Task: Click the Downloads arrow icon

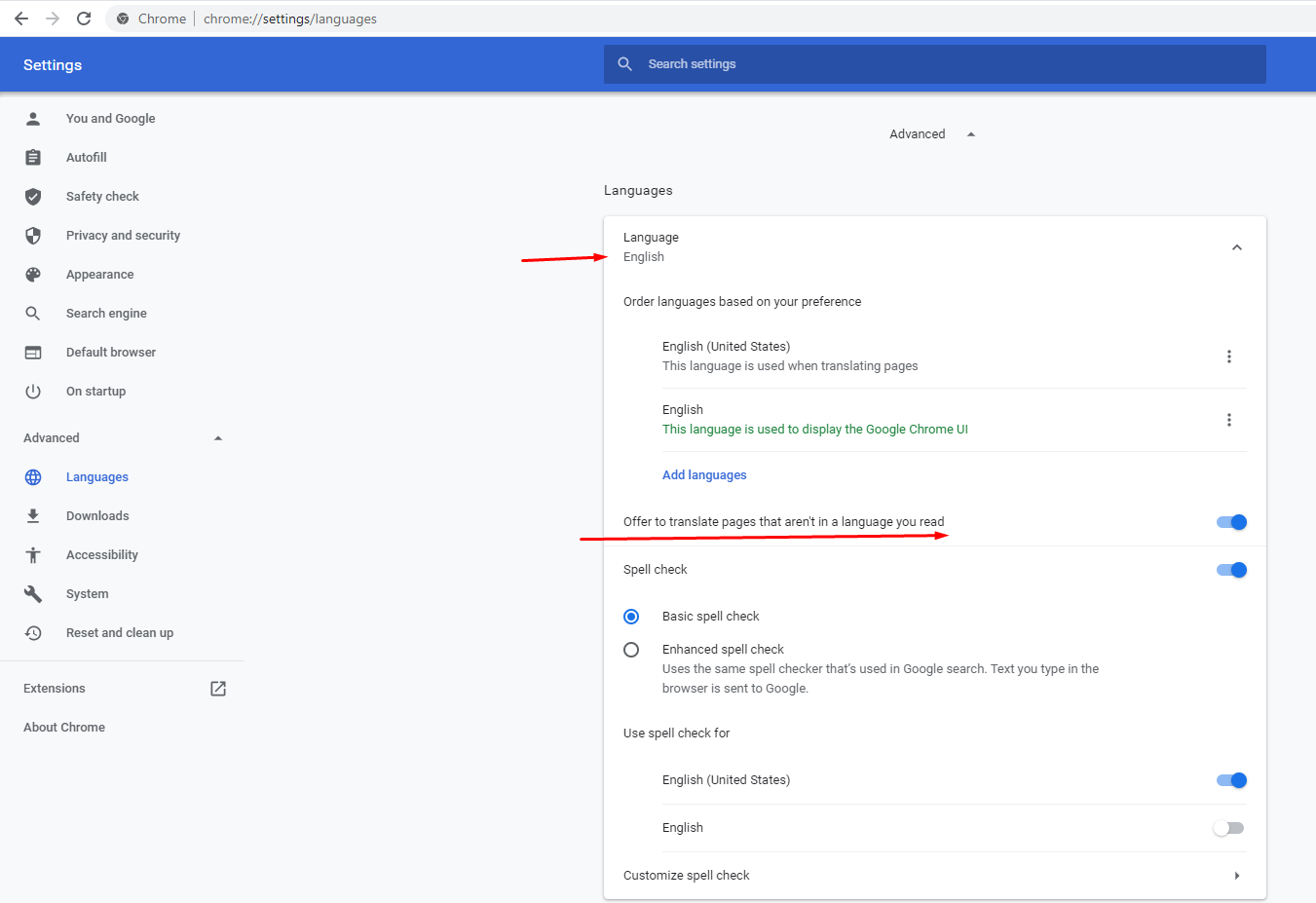Action: [x=33, y=516]
